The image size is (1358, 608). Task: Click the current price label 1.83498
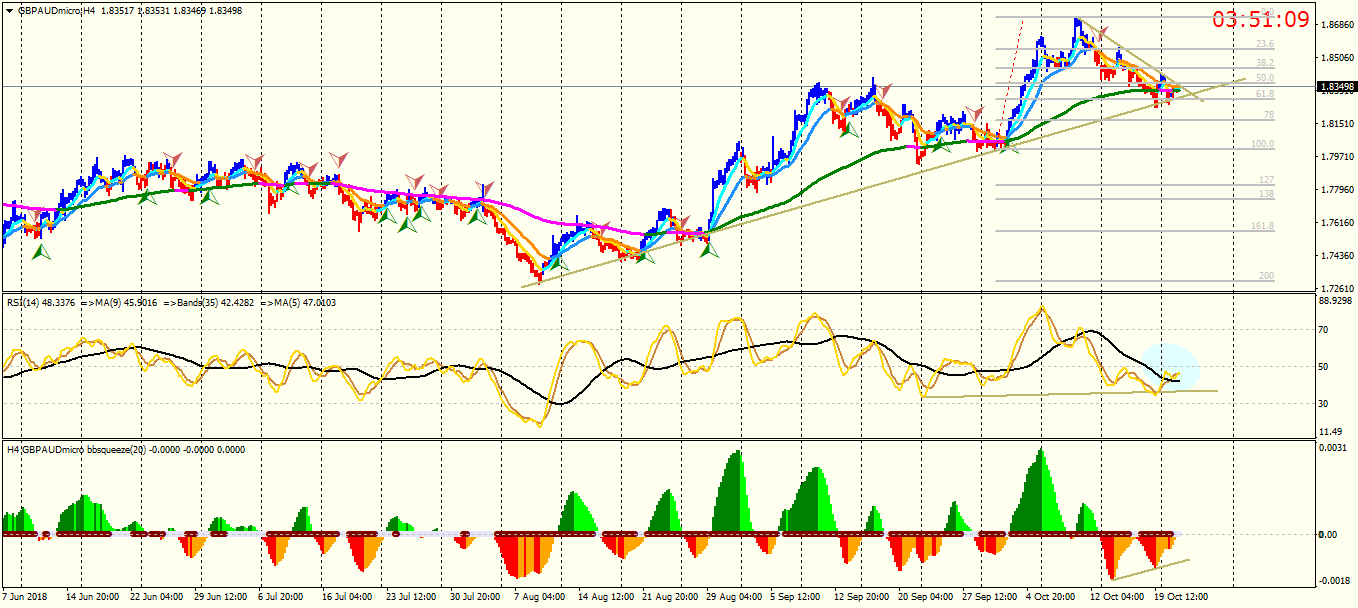pos(1337,87)
